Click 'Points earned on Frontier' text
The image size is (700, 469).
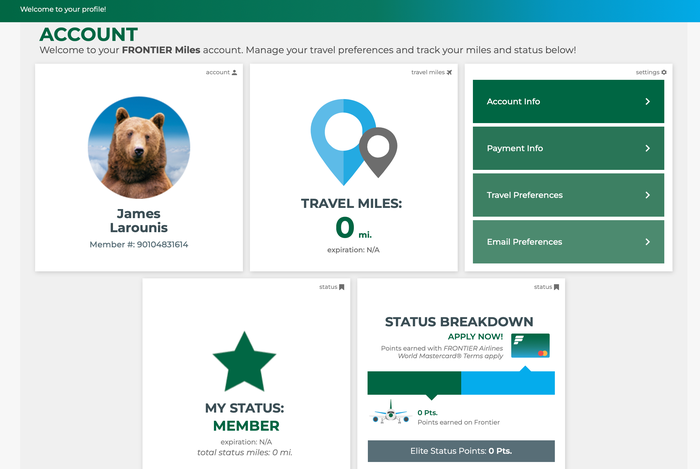pyautogui.click(x=458, y=422)
